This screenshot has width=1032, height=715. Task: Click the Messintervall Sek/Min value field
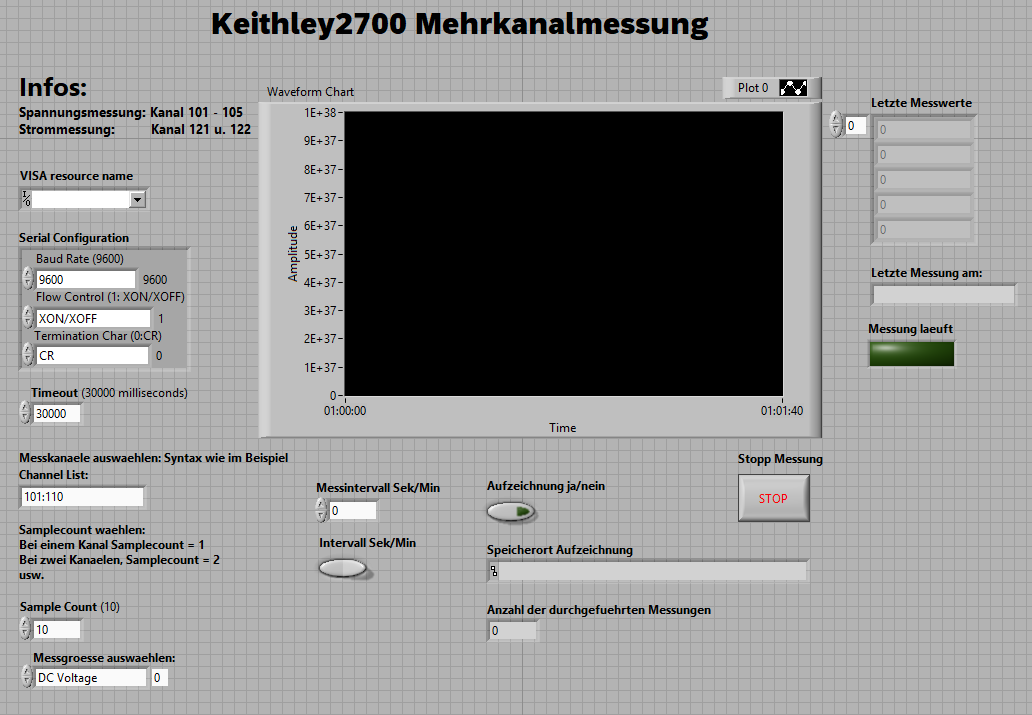click(353, 510)
